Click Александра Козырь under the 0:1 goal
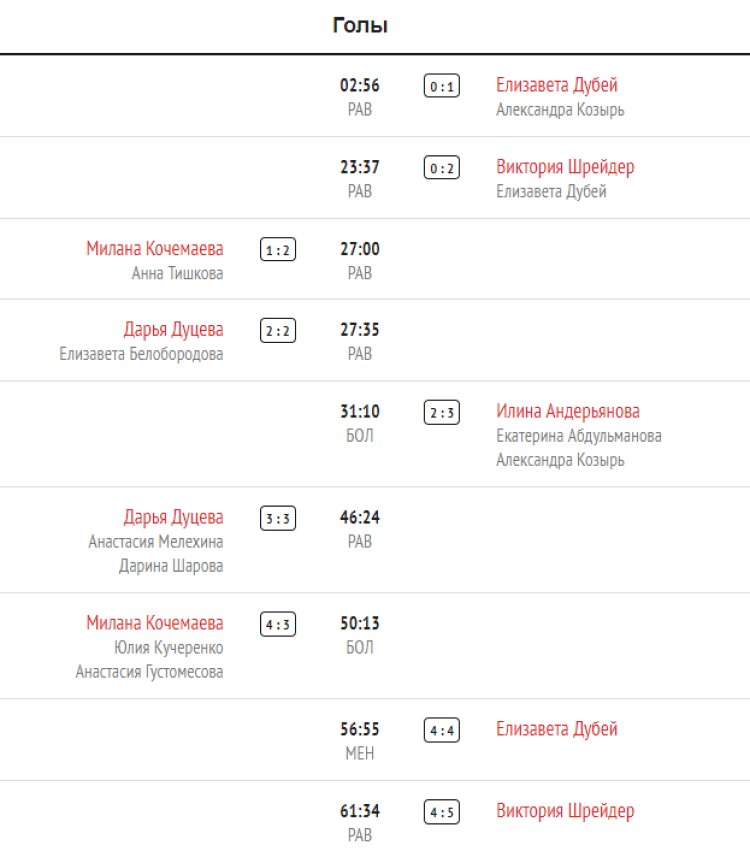This screenshot has width=750, height=863. [560, 110]
